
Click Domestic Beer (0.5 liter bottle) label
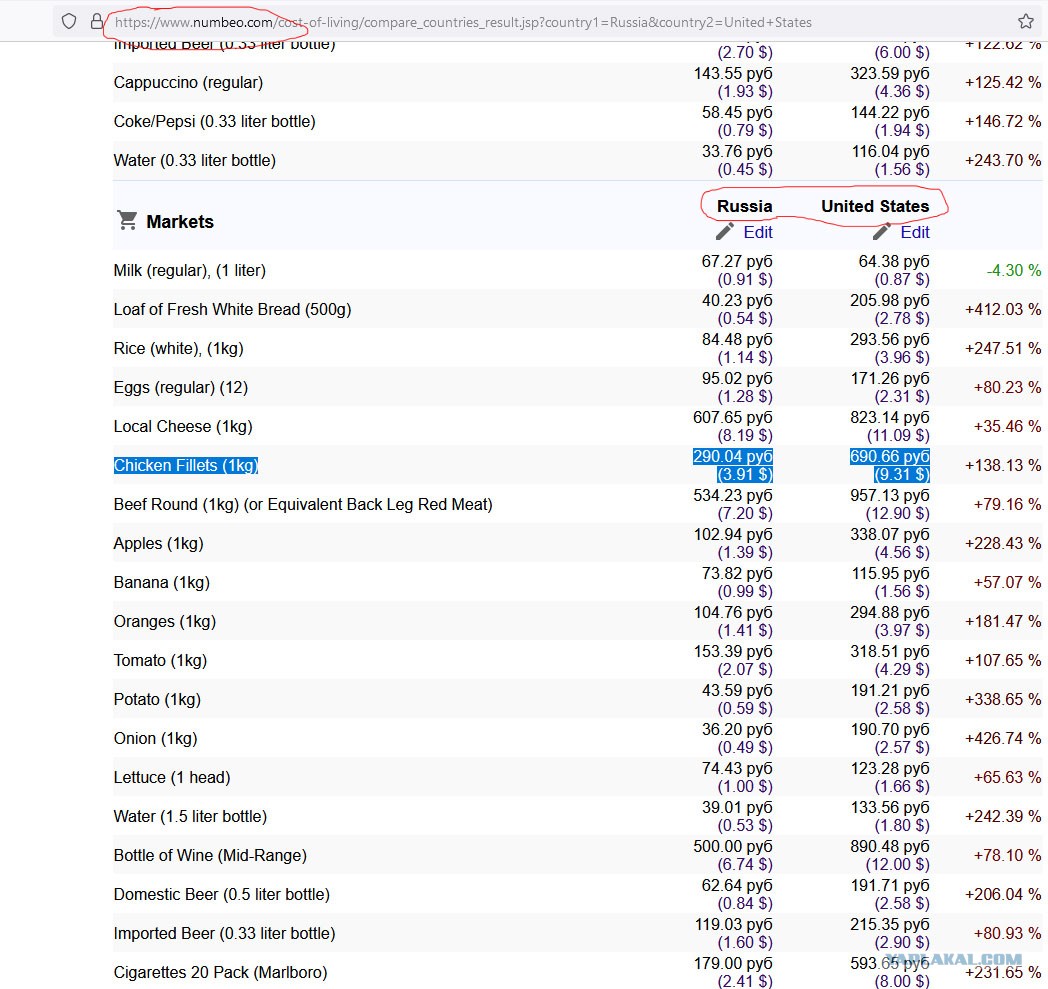pos(222,894)
